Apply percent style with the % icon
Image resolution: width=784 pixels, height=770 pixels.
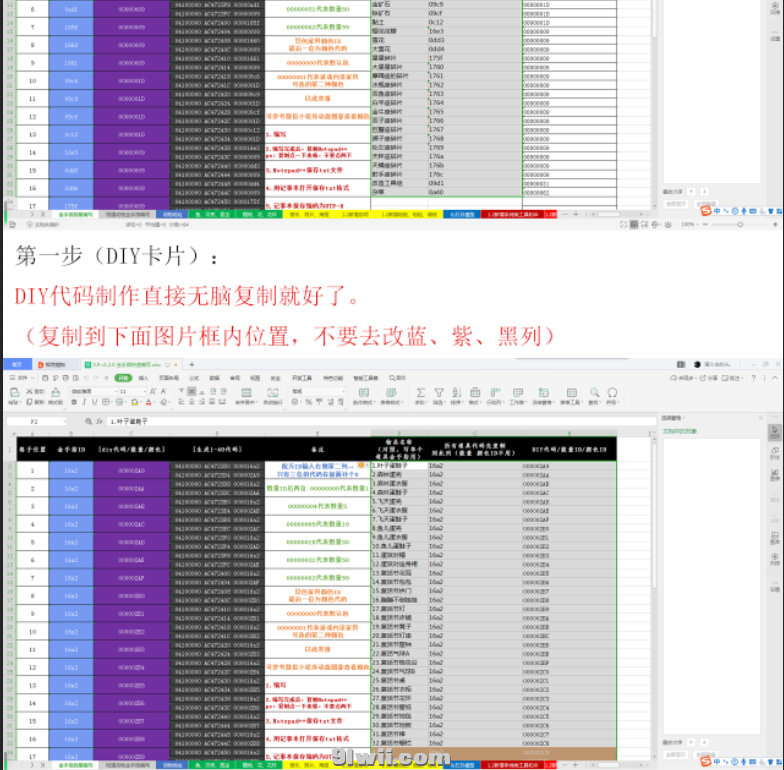tap(308, 402)
